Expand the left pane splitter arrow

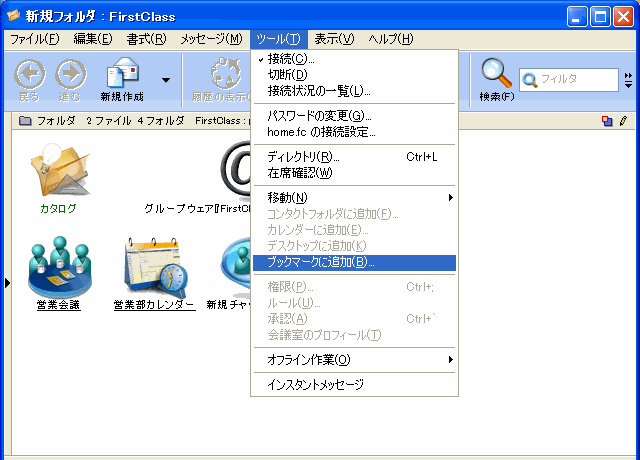coord(6,284)
